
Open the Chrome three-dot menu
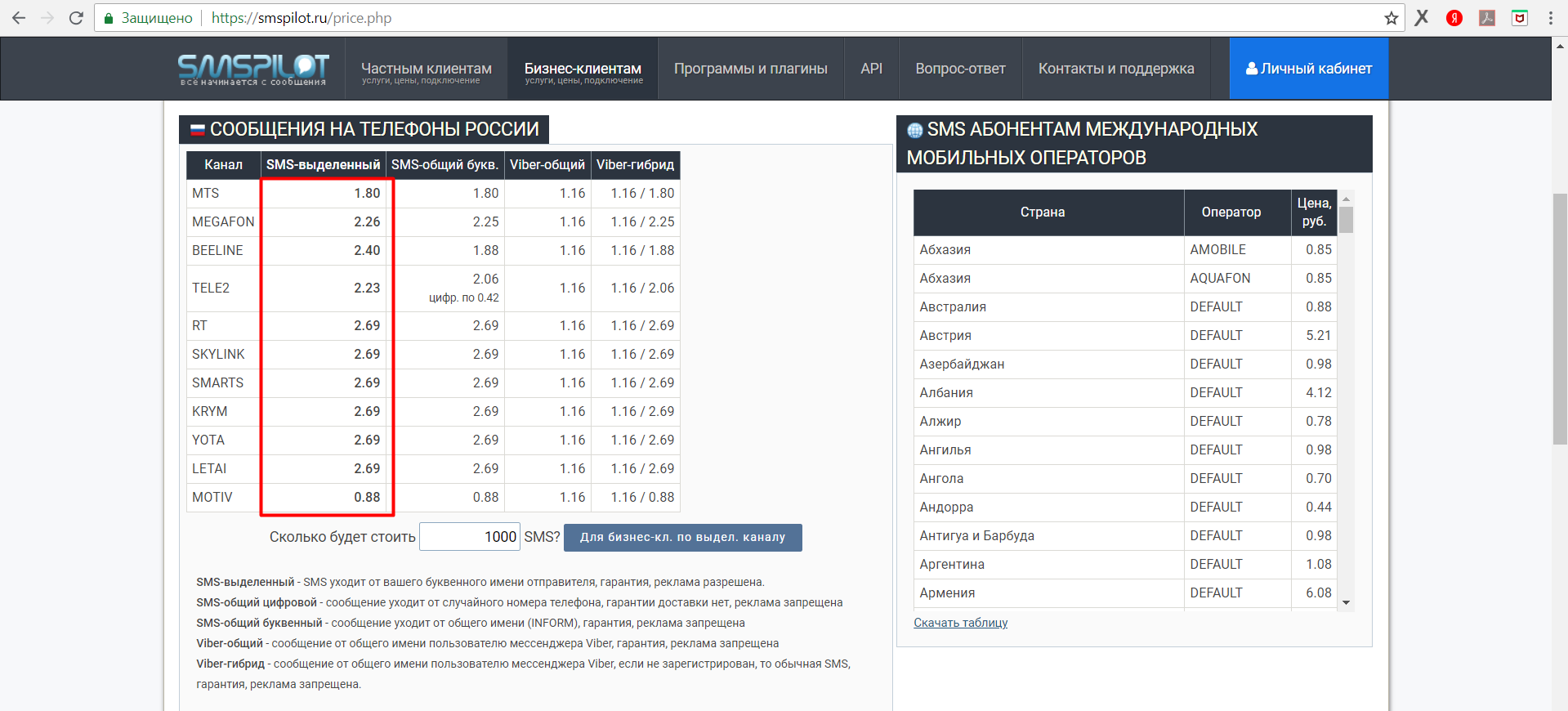point(1550,18)
